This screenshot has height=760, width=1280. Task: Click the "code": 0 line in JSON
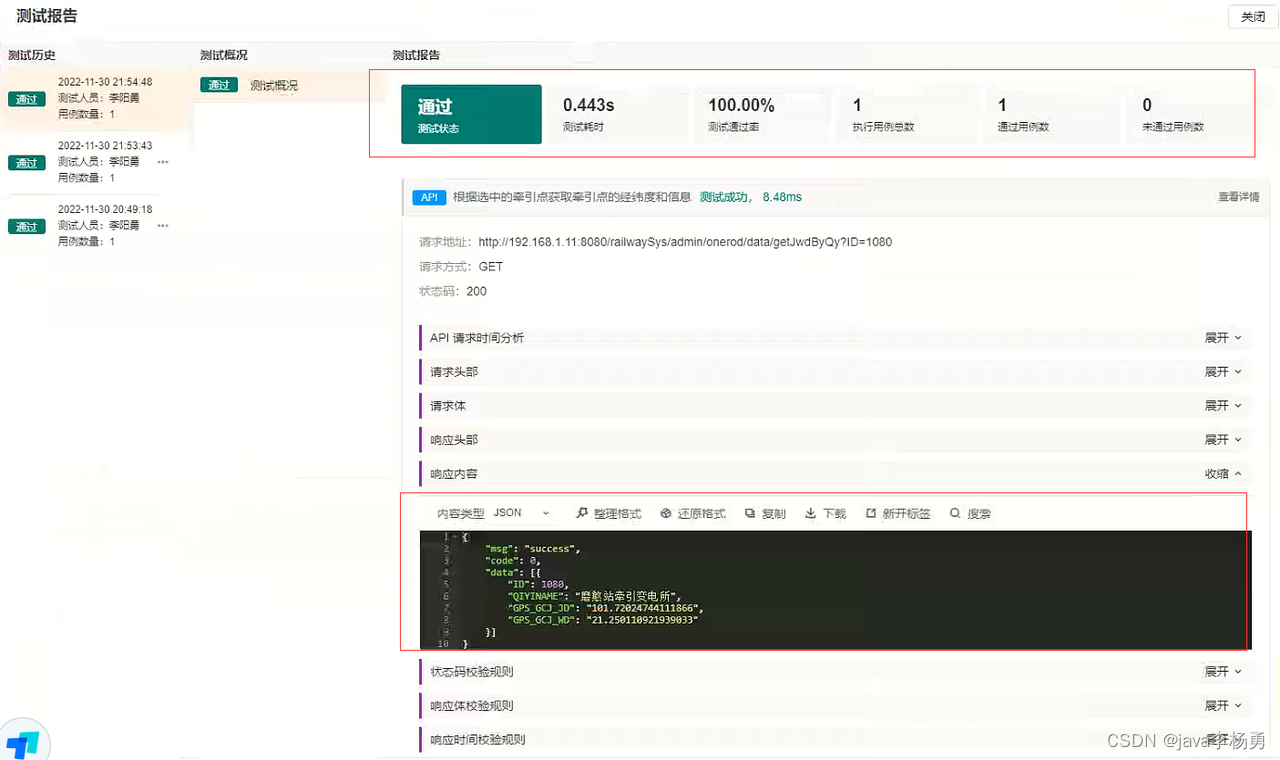515,561
